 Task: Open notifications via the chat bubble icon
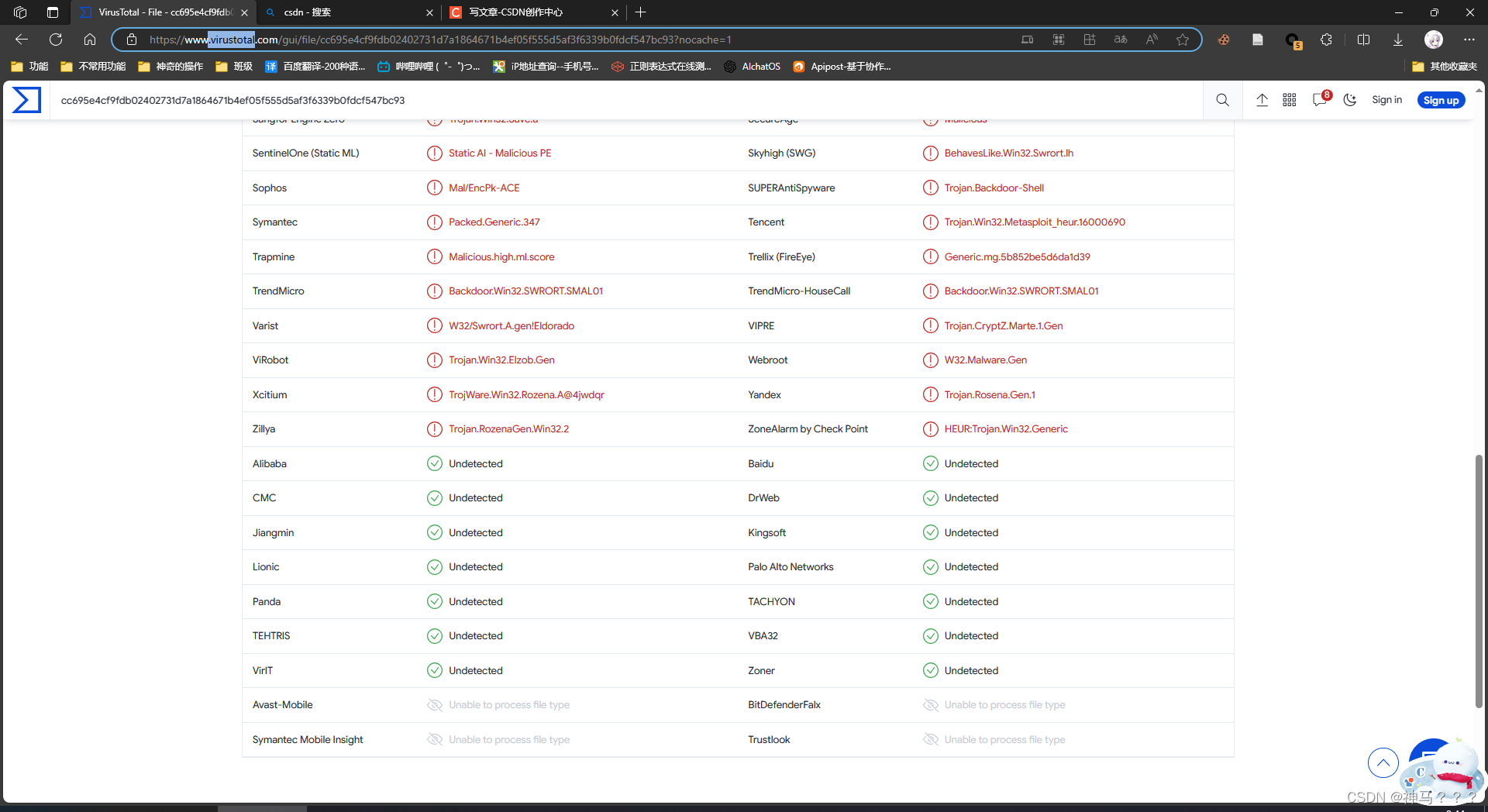[x=1319, y=100]
